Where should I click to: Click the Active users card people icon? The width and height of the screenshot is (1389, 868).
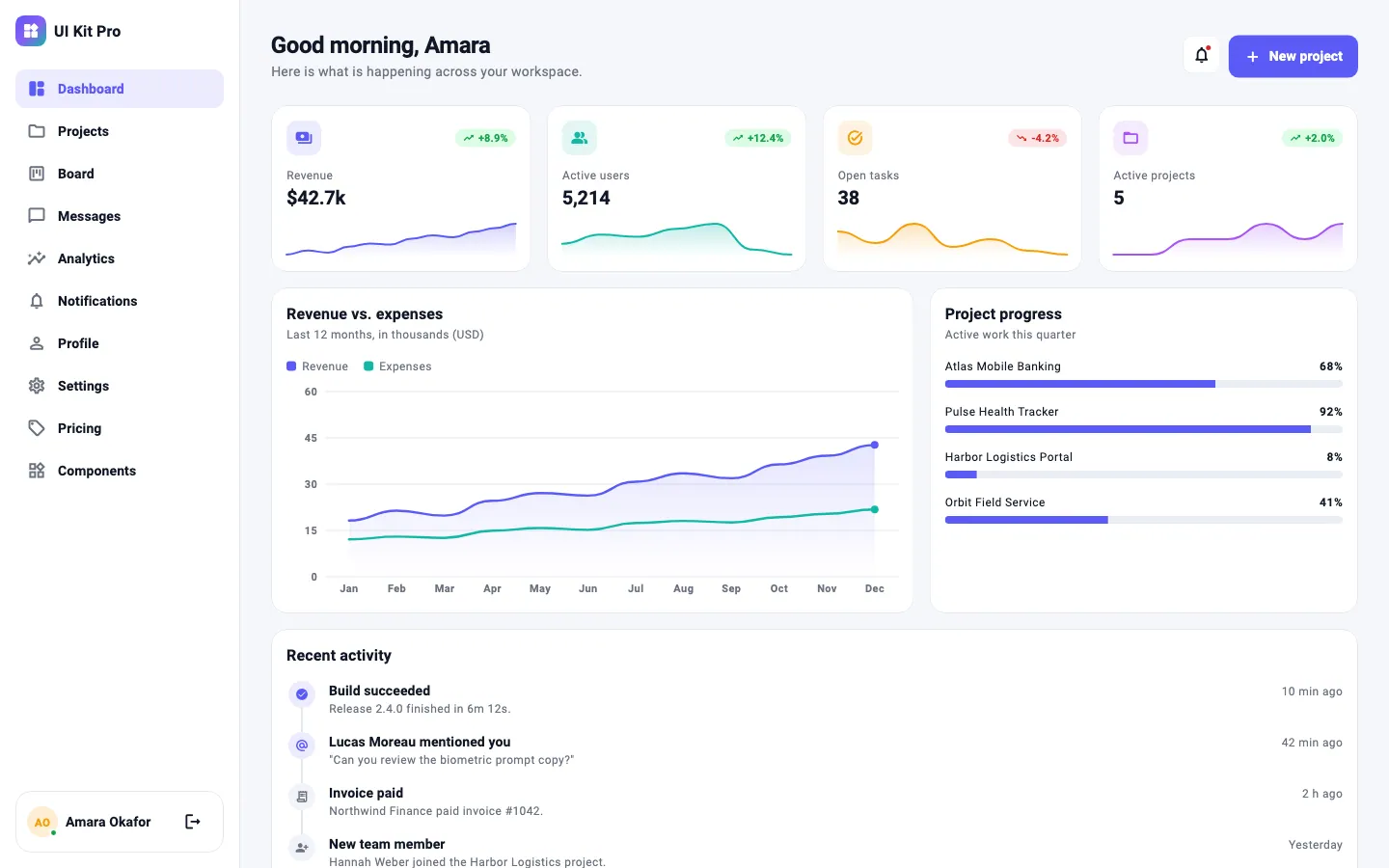tap(580, 138)
